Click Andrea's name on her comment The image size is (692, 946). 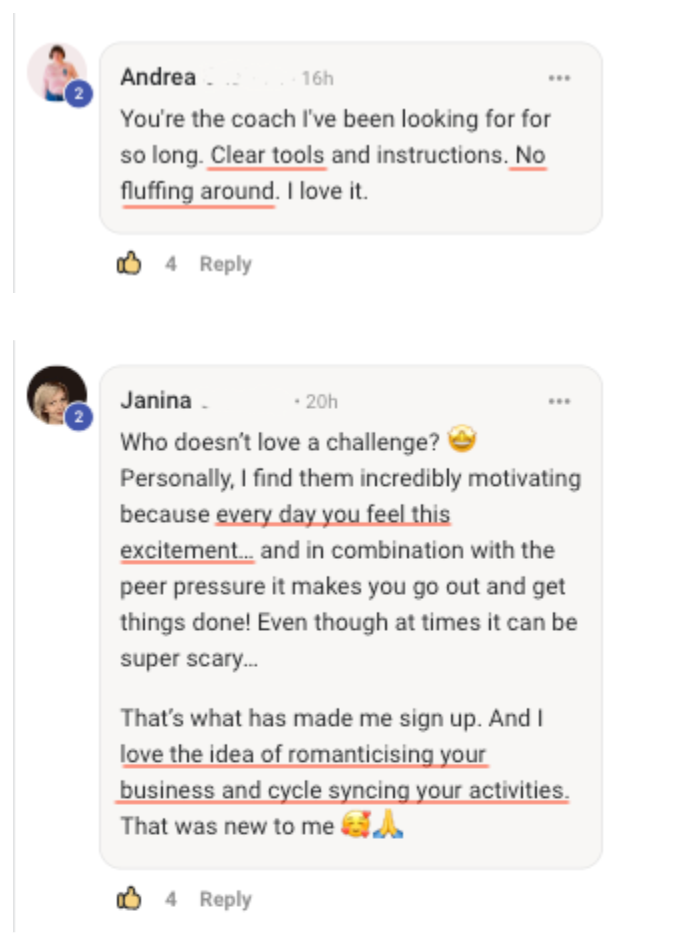click(158, 78)
